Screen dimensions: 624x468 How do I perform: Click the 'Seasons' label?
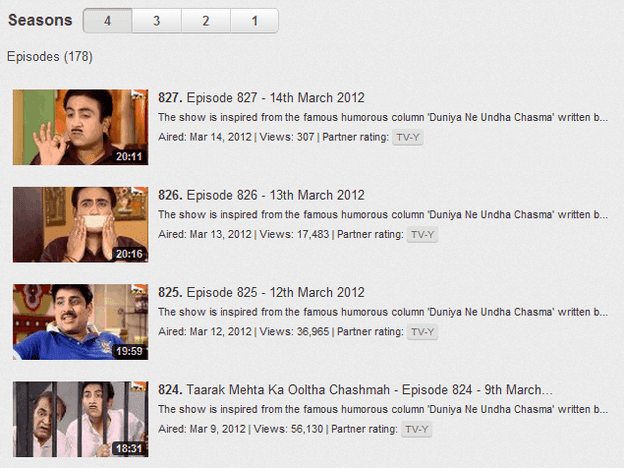[x=40, y=20]
